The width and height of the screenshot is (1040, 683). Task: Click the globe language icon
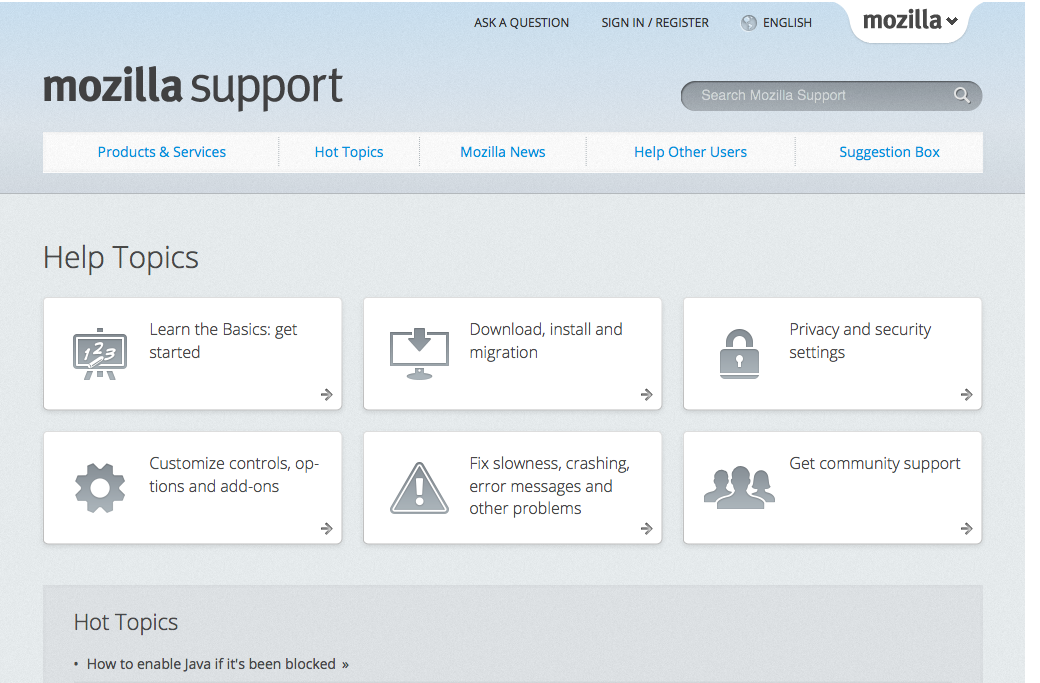pyautogui.click(x=749, y=23)
